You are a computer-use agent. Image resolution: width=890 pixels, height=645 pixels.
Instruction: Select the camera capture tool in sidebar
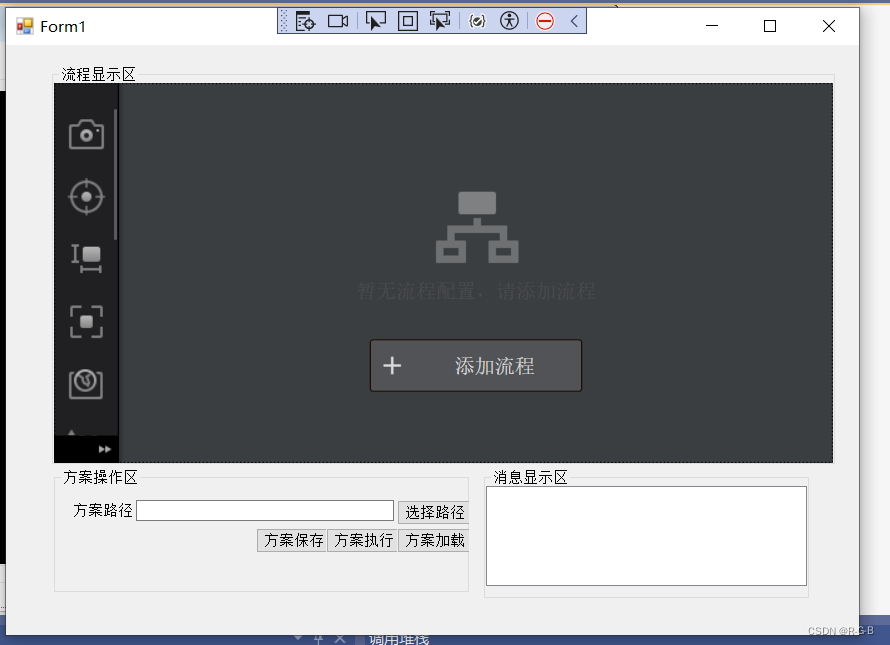(86, 135)
